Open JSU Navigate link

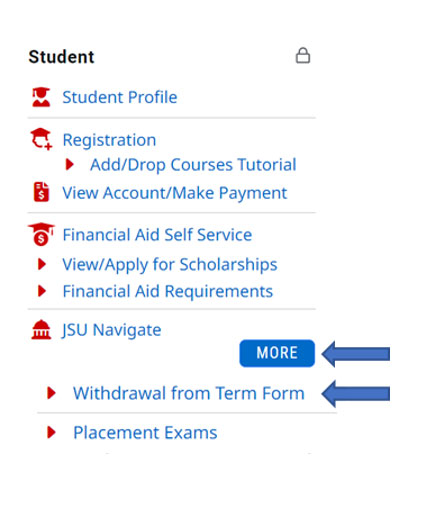(112, 330)
